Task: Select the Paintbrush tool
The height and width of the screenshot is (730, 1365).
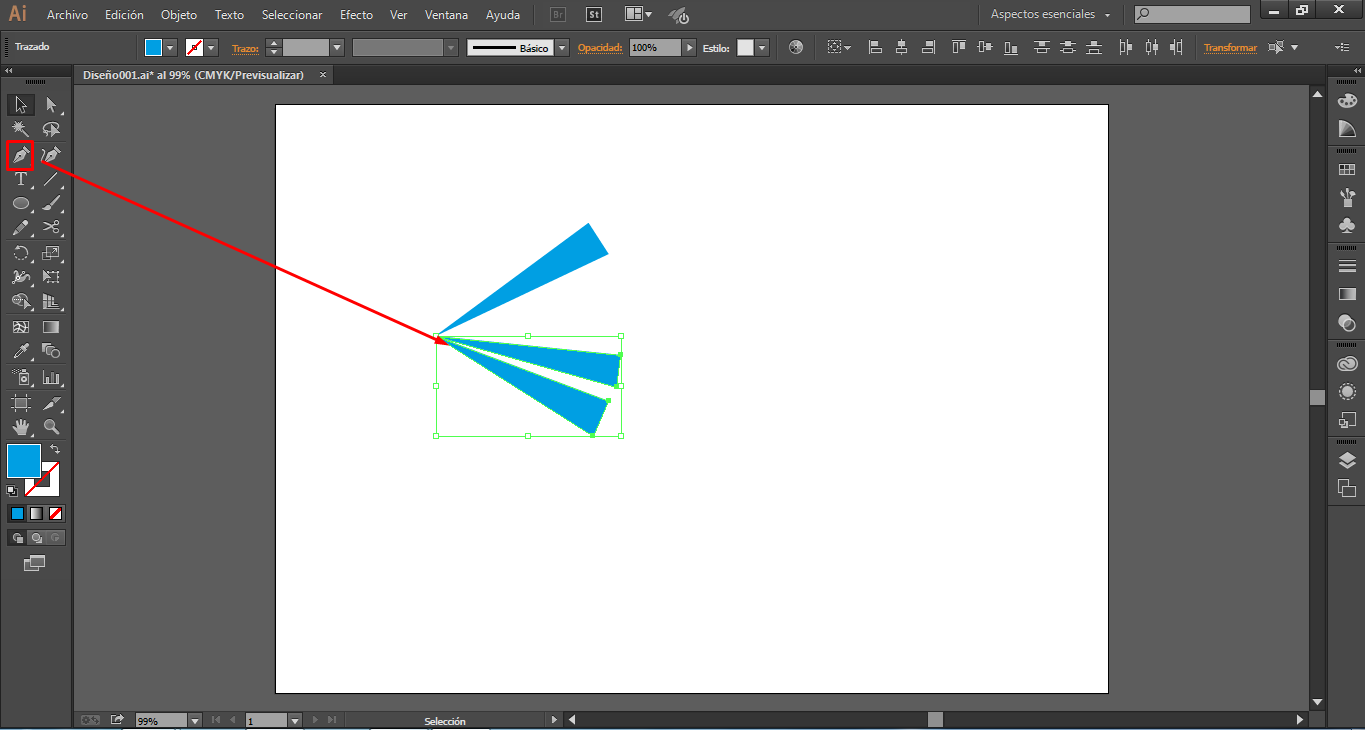Action: pyautogui.click(x=51, y=203)
